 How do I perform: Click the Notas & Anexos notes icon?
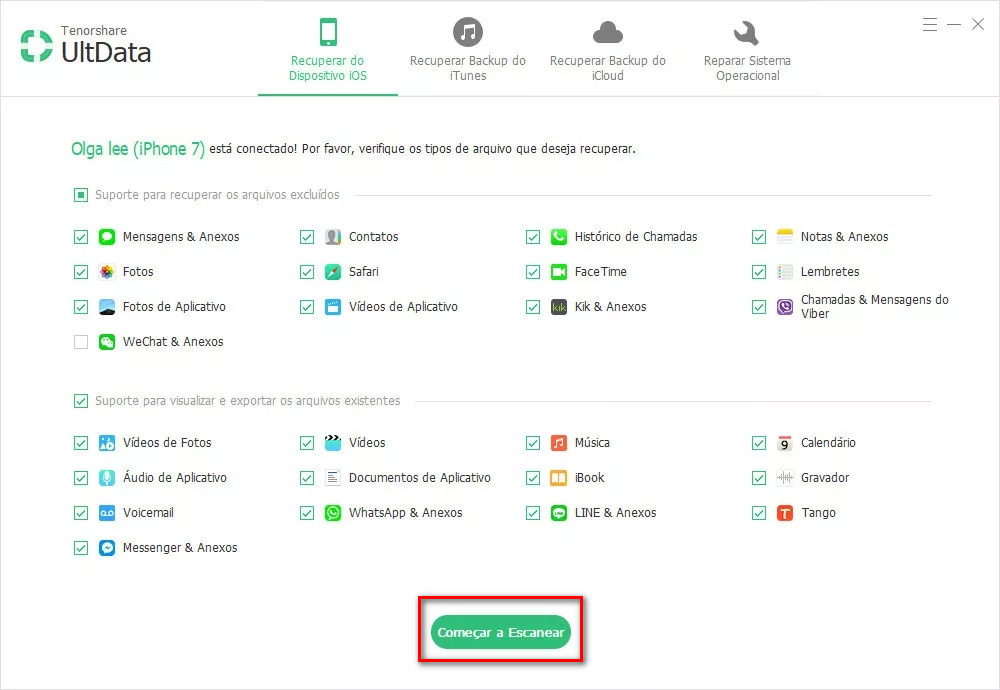pyautogui.click(x=784, y=237)
